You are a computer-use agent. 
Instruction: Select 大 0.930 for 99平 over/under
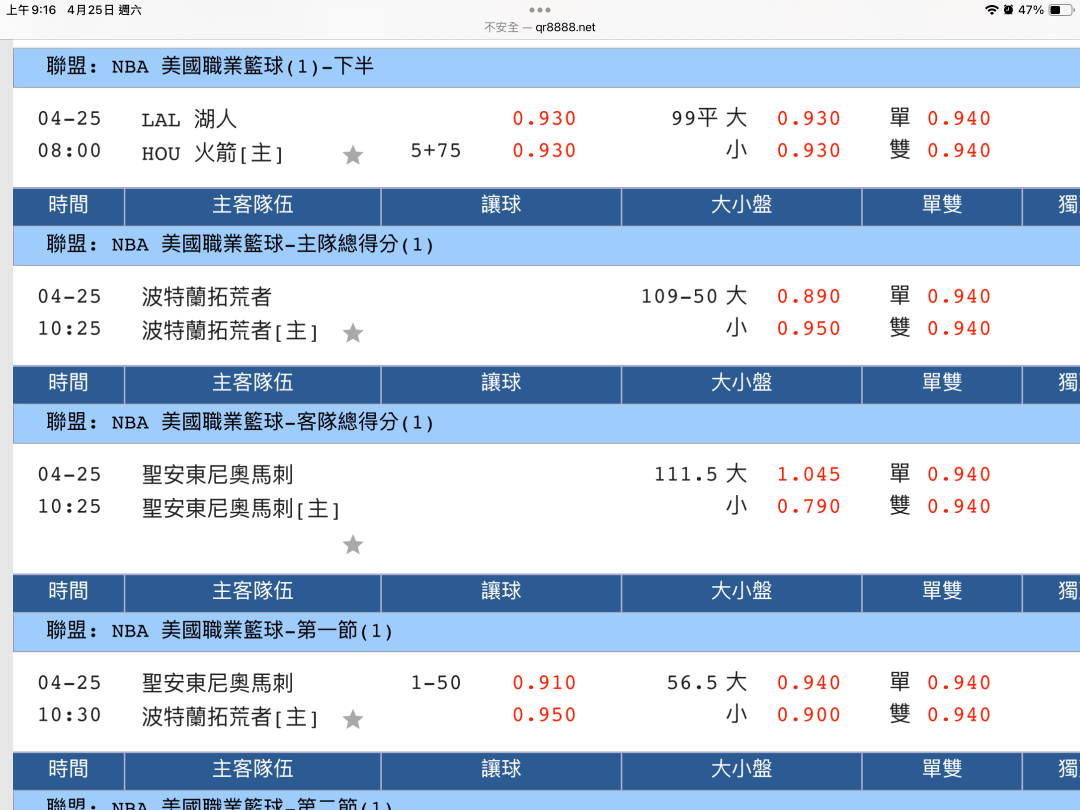(x=809, y=118)
